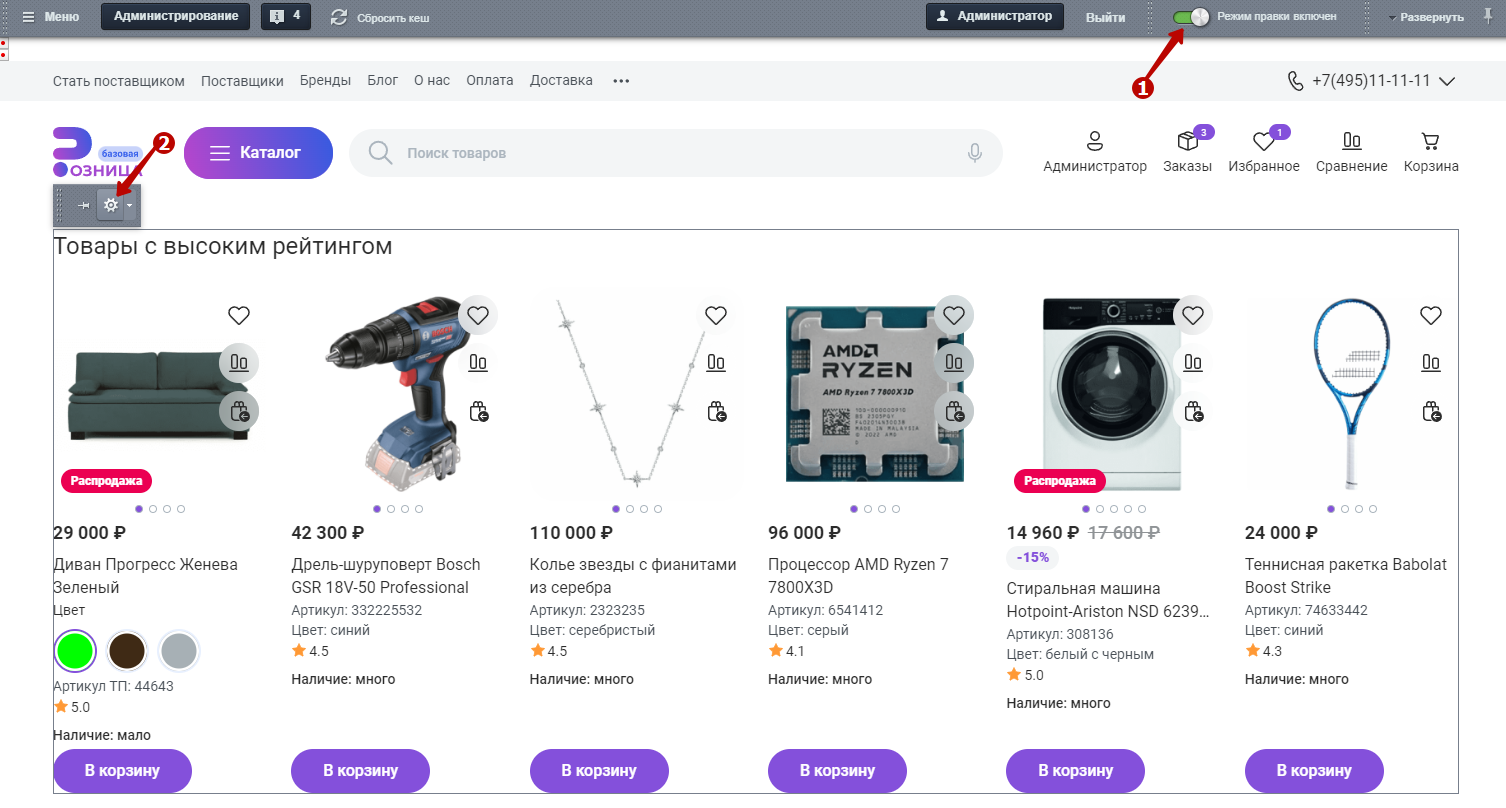1506x808 pixels.
Task: Favorite the Hotpoint washing machine
Action: point(1192,315)
